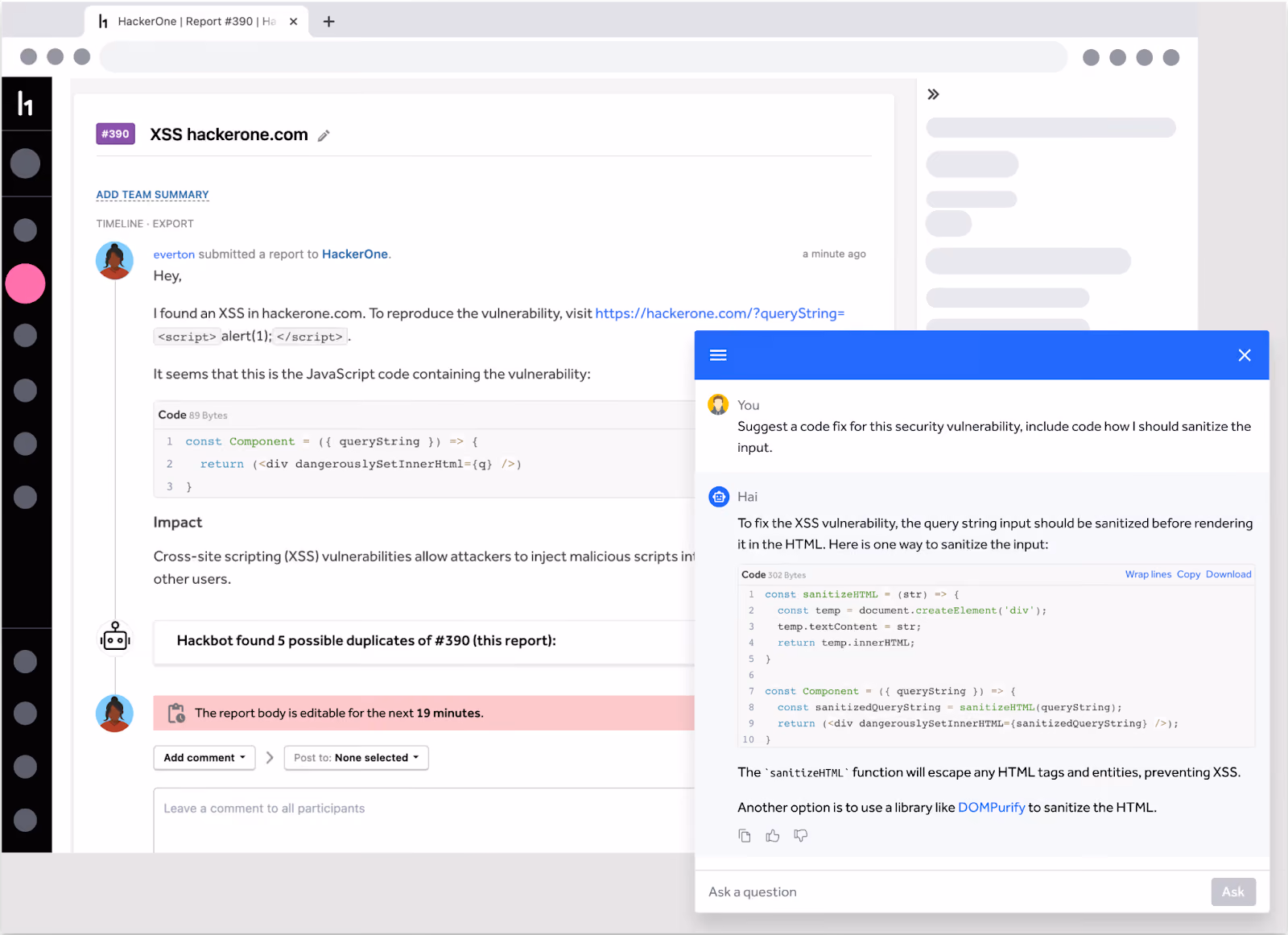This screenshot has height=935, width=1288.
Task: Open the everton user profile link
Action: click(x=174, y=254)
